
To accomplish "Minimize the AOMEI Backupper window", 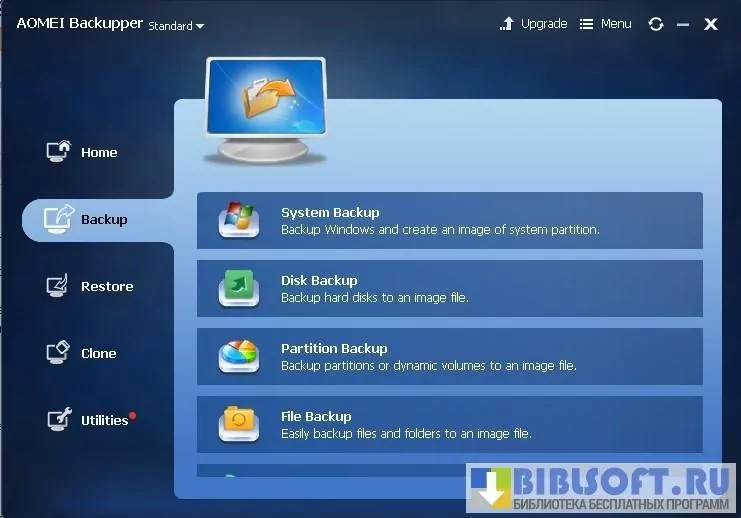I will [x=683, y=24].
